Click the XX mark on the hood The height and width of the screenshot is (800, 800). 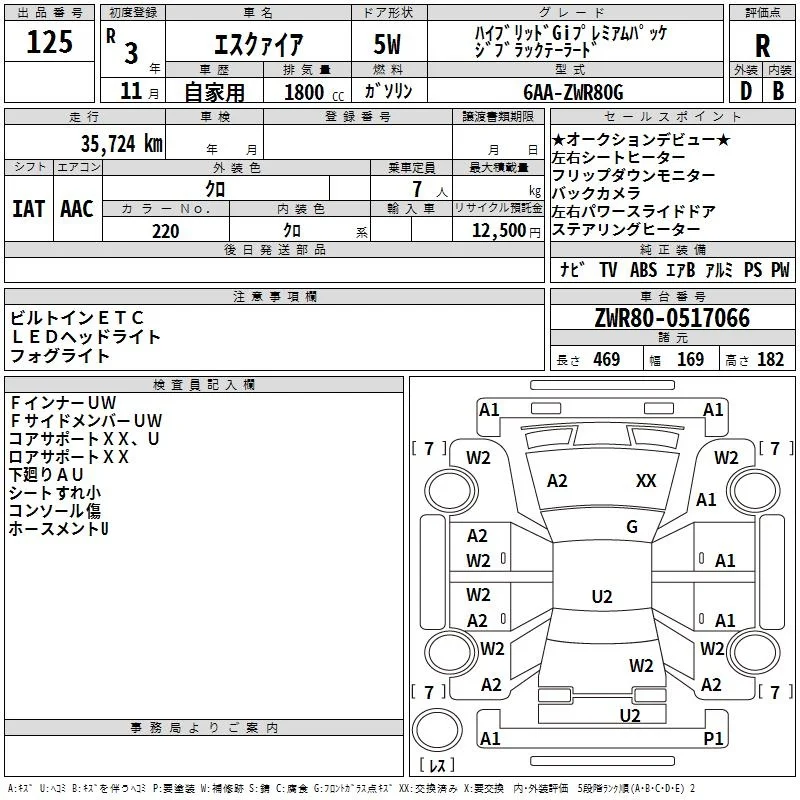coord(646,480)
